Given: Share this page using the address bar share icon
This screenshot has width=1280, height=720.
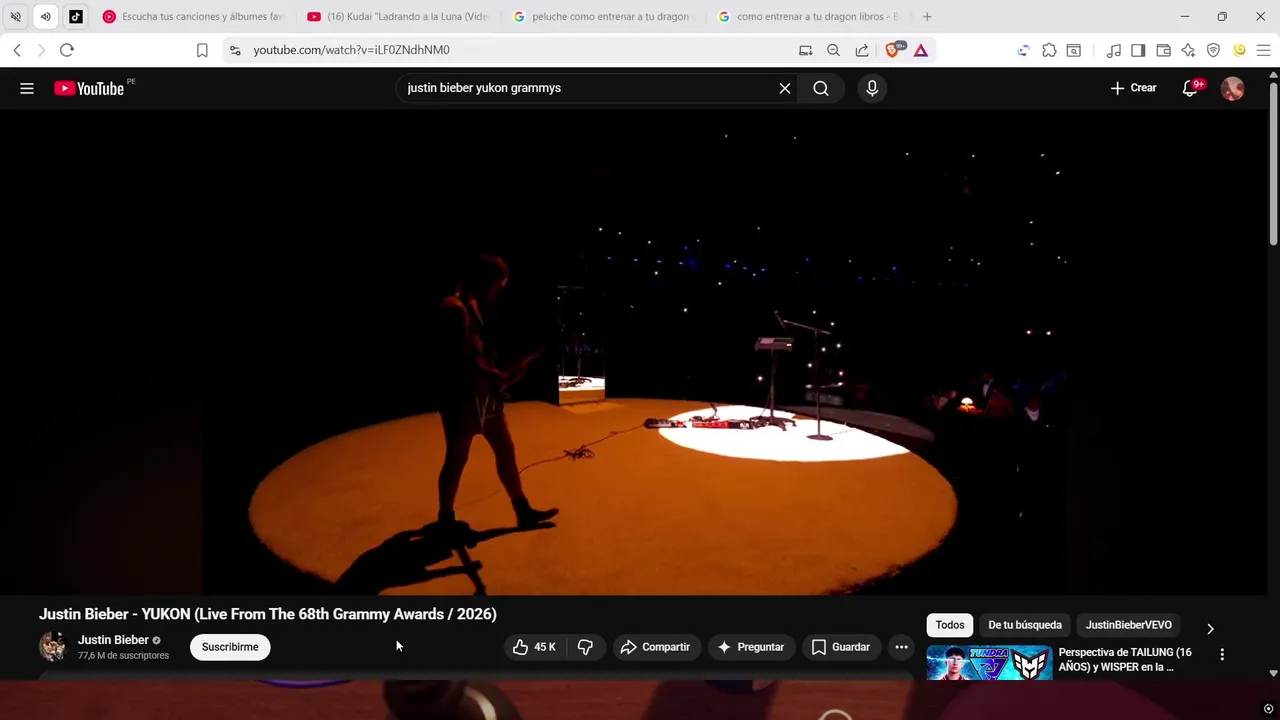Looking at the screenshot, I should pyautogui.click(x=862, y=50).
